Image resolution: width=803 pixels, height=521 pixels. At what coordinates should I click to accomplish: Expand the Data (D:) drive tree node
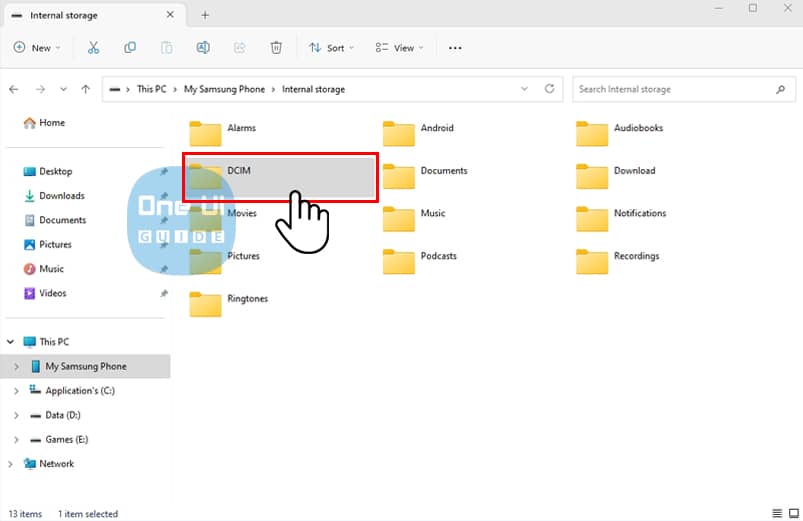(x=16, y=415)
